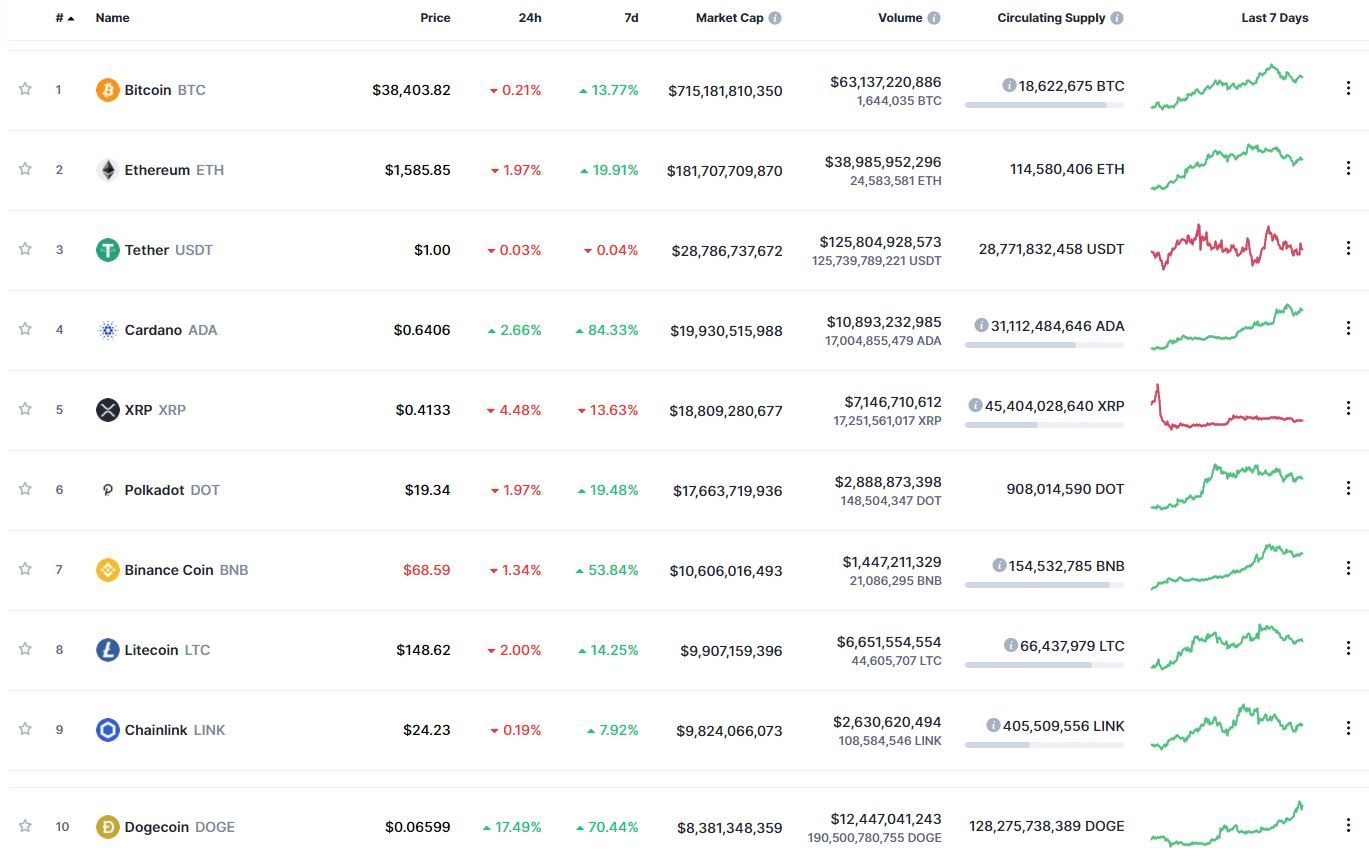Viewport: 1369px width, 864px height.
Task: Open the three-dot menu for Dogecoin
Action: [x=1348, y=826]
